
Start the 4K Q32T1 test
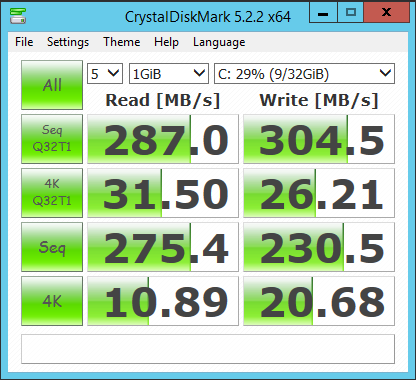52,193
